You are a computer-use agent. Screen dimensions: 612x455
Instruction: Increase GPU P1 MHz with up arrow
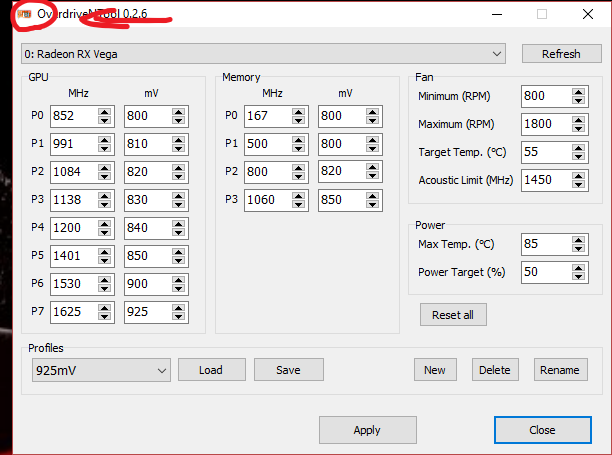[104, 140]
